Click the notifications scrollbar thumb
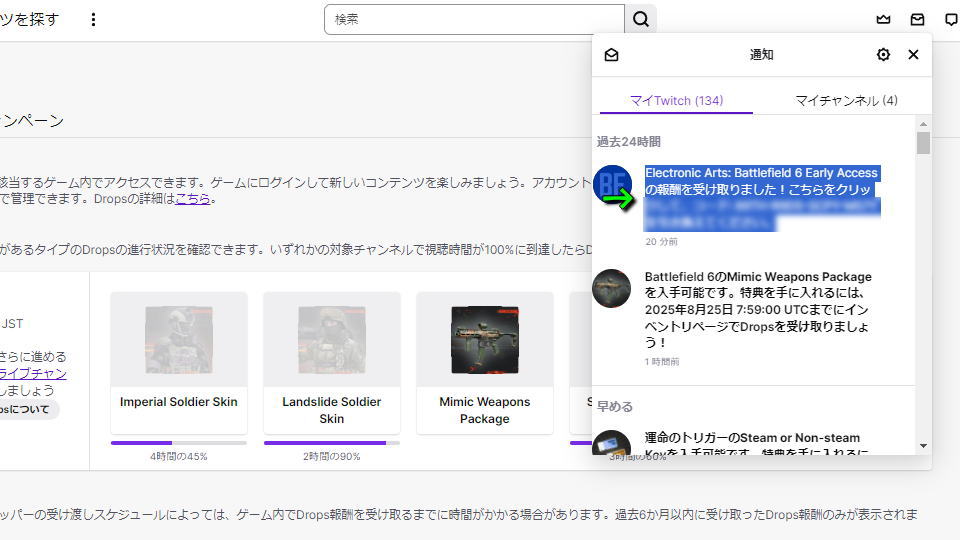The width and height of the screenshot is (960, 540). (923, 143)
